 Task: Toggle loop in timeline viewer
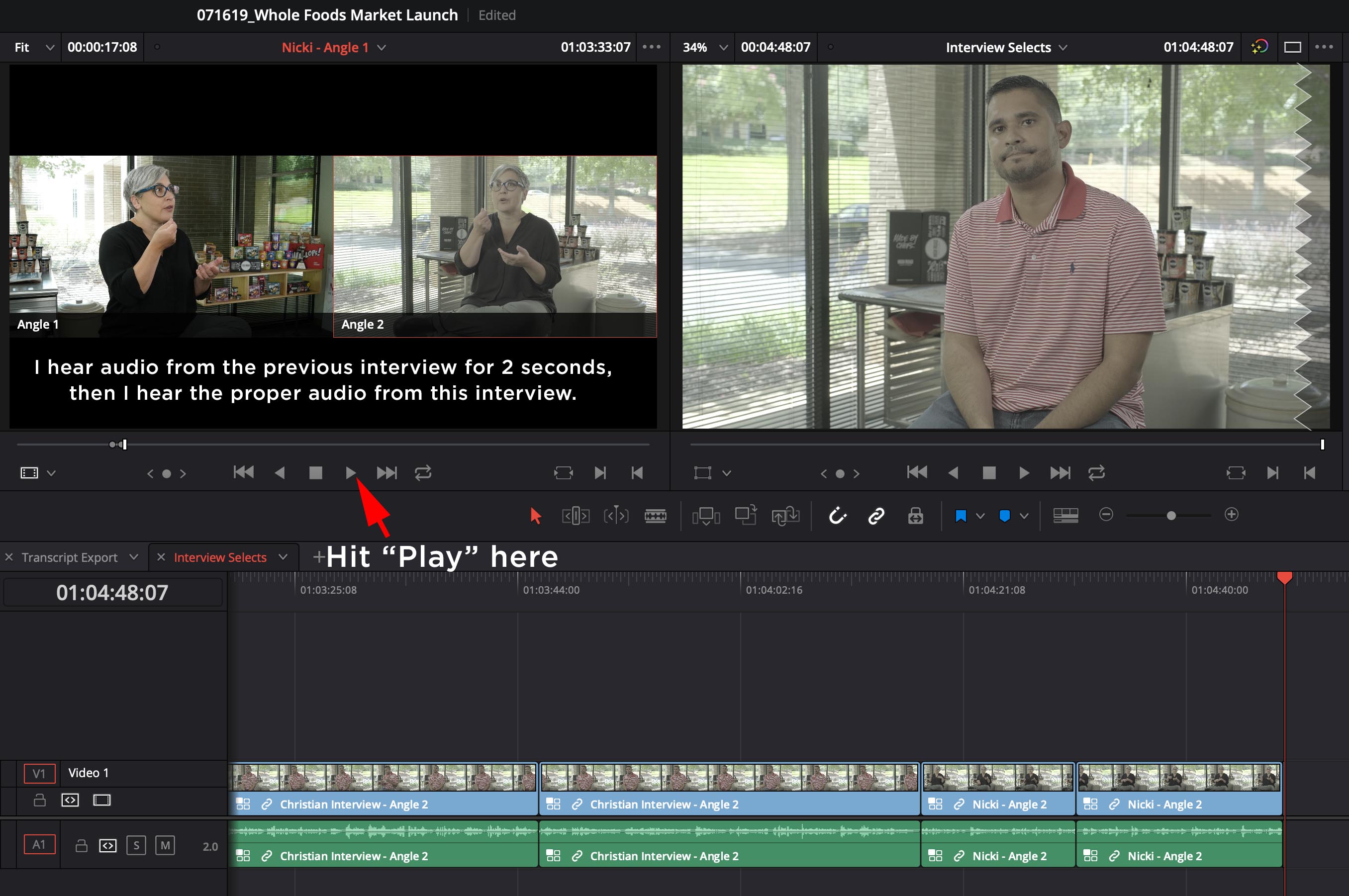1096,472
